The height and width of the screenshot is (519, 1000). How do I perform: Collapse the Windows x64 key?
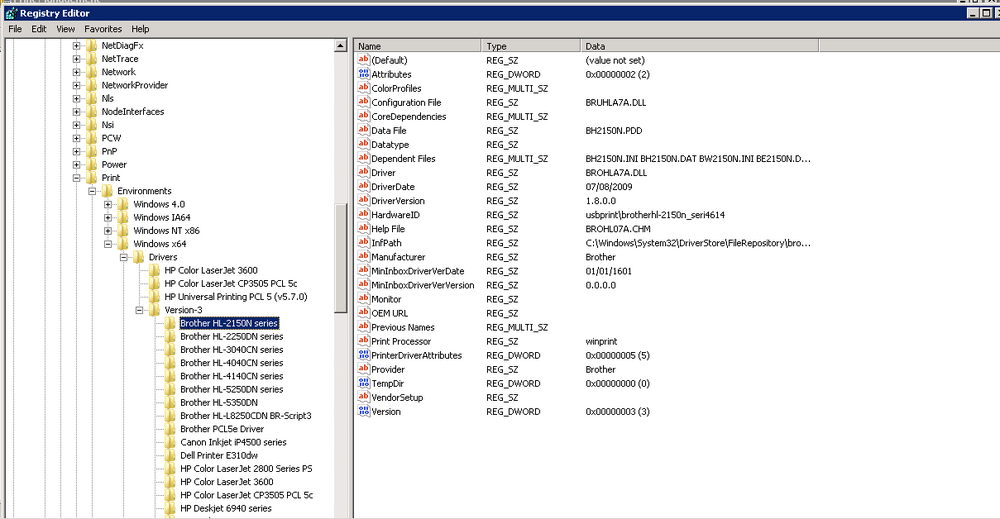pyautogui.click(x=108, y=244)
